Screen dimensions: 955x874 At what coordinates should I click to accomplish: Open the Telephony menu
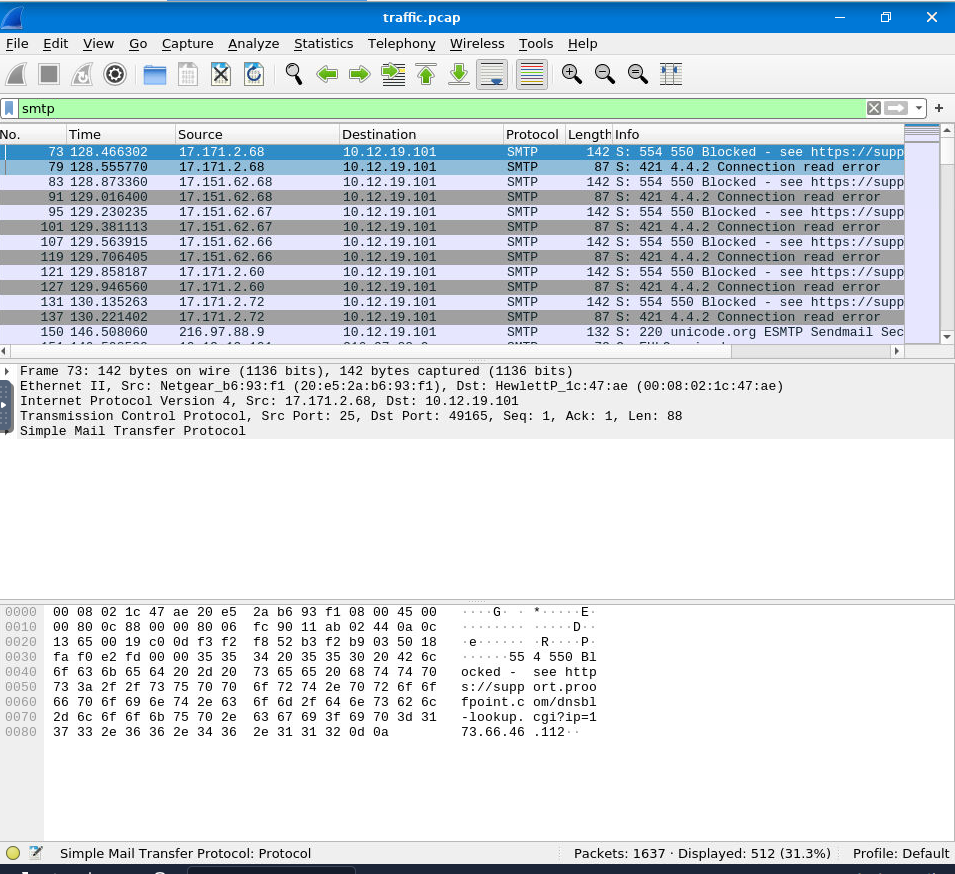[401, 44]
